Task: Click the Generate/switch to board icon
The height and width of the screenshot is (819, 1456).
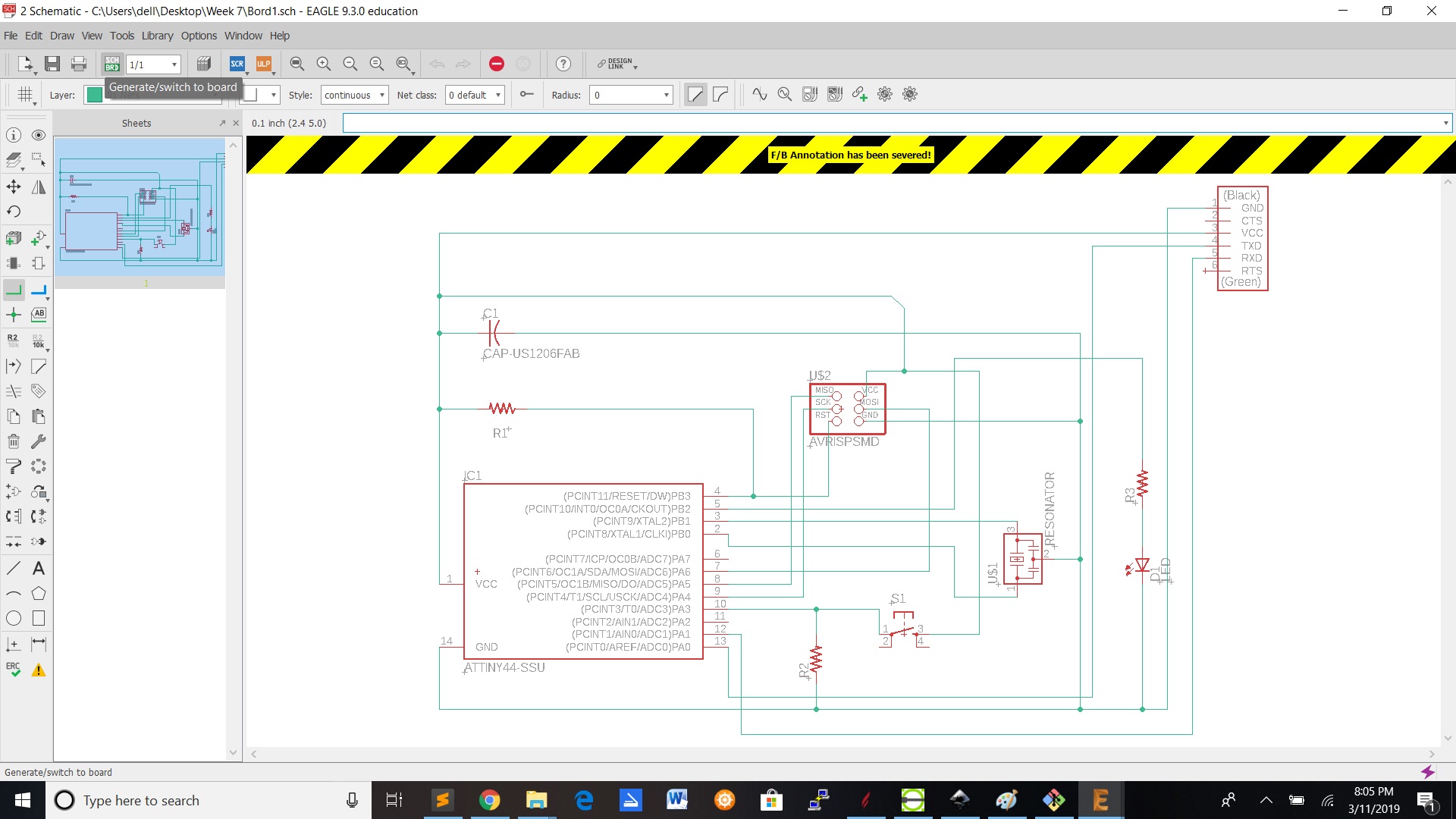Action: pos(112,64)
